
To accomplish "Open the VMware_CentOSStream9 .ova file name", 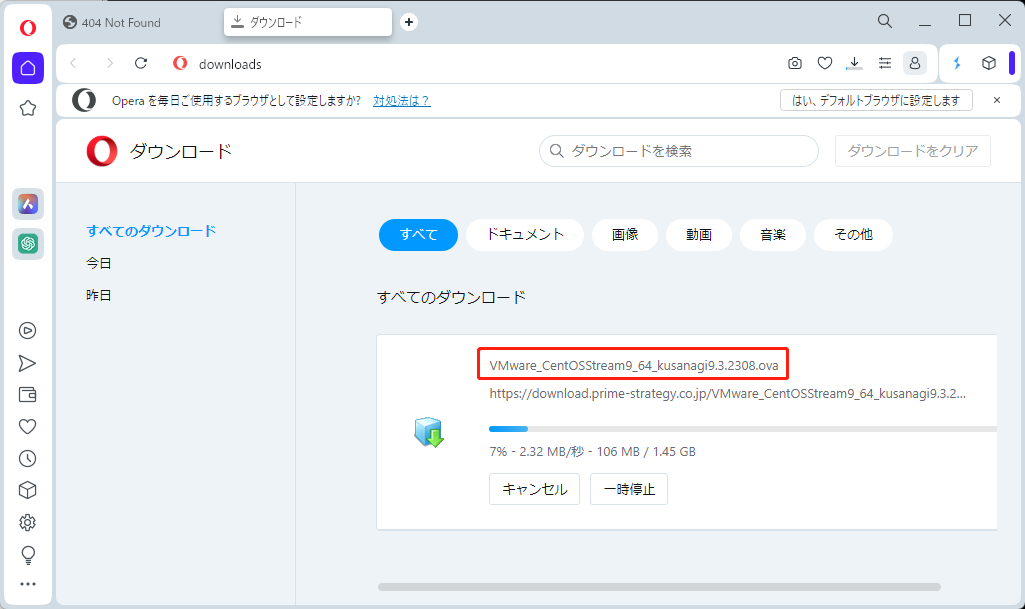I will (633, 365).
